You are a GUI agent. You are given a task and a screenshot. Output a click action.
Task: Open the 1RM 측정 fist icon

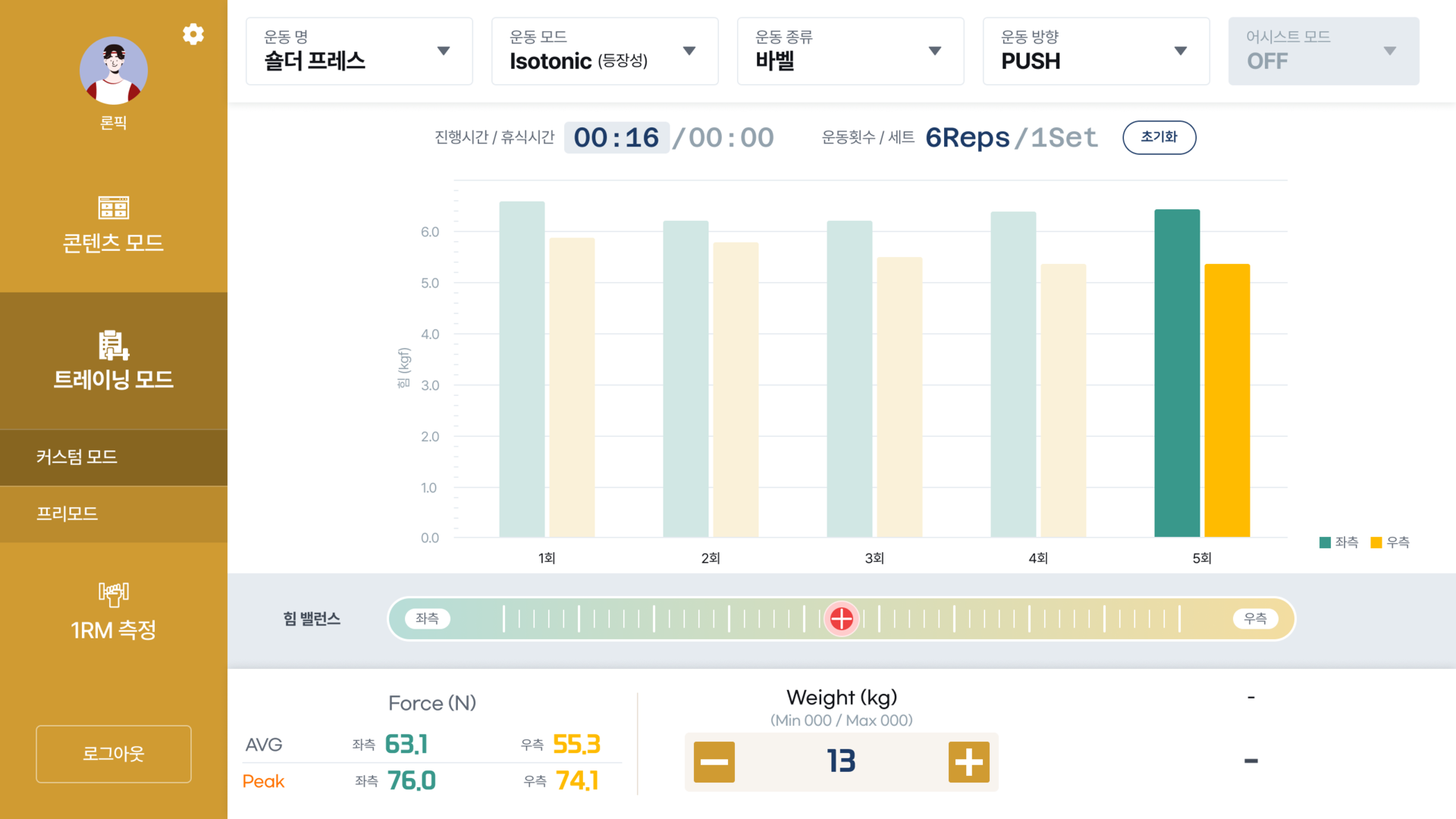click(114, 594)
